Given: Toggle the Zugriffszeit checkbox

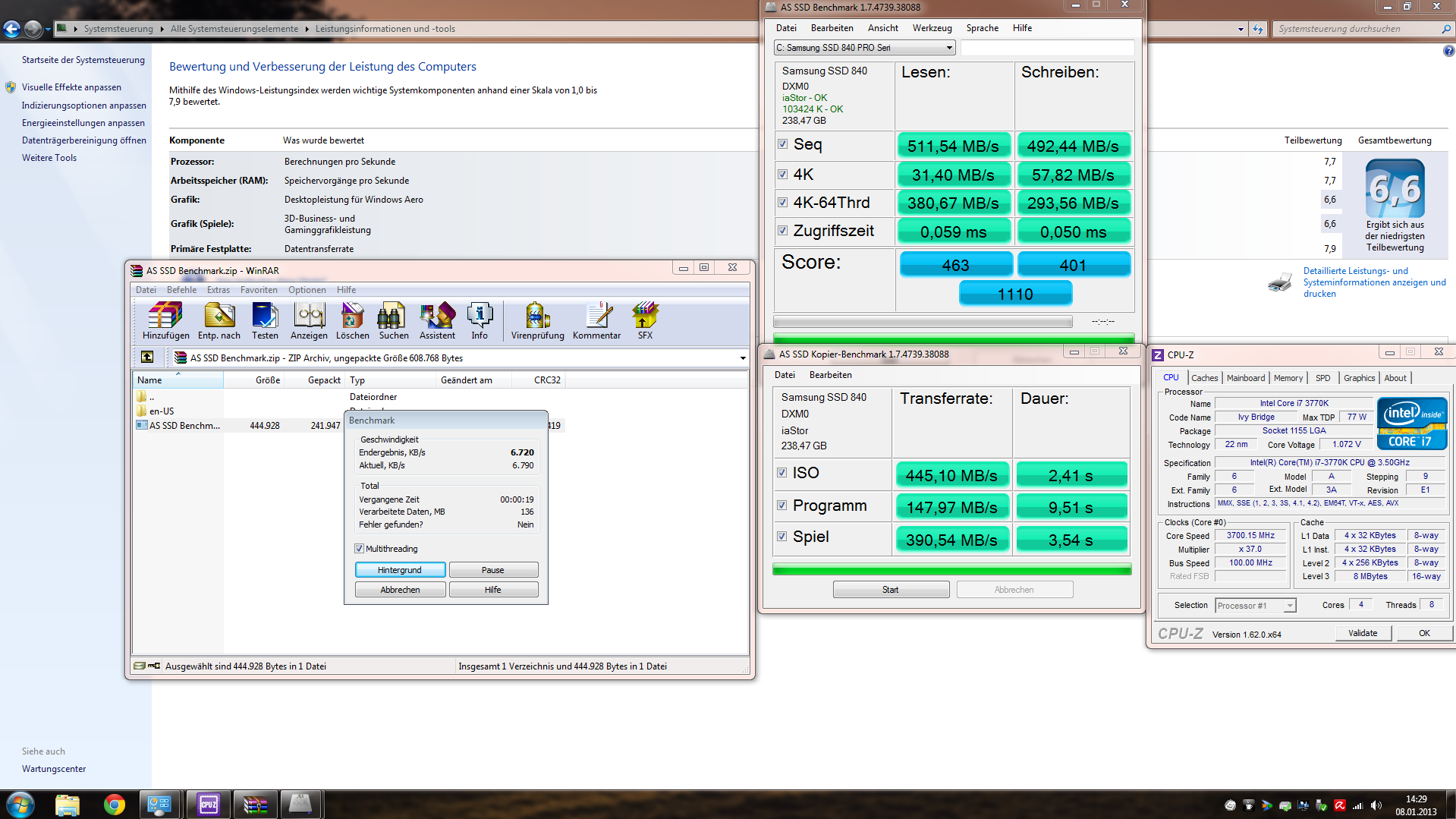Looking at the screenshot, I should [x=782, y=230].
